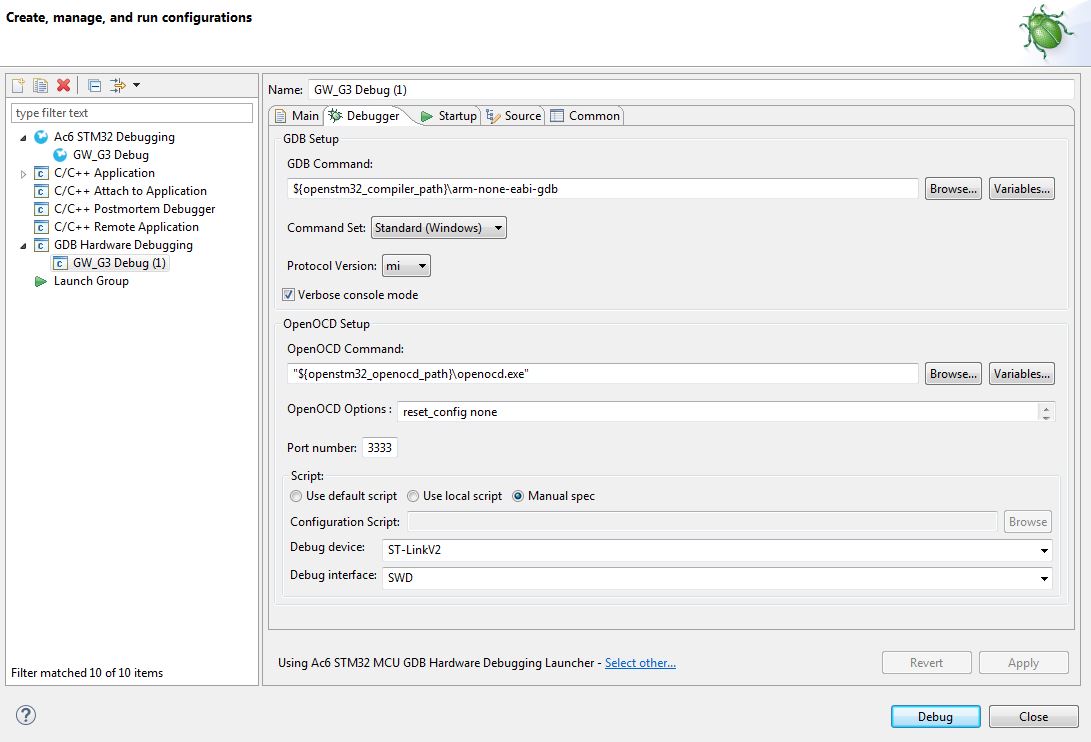
Task: Select GW_G3 Debug under Ac6 STM32 Debugging
Action: (110, 155)
